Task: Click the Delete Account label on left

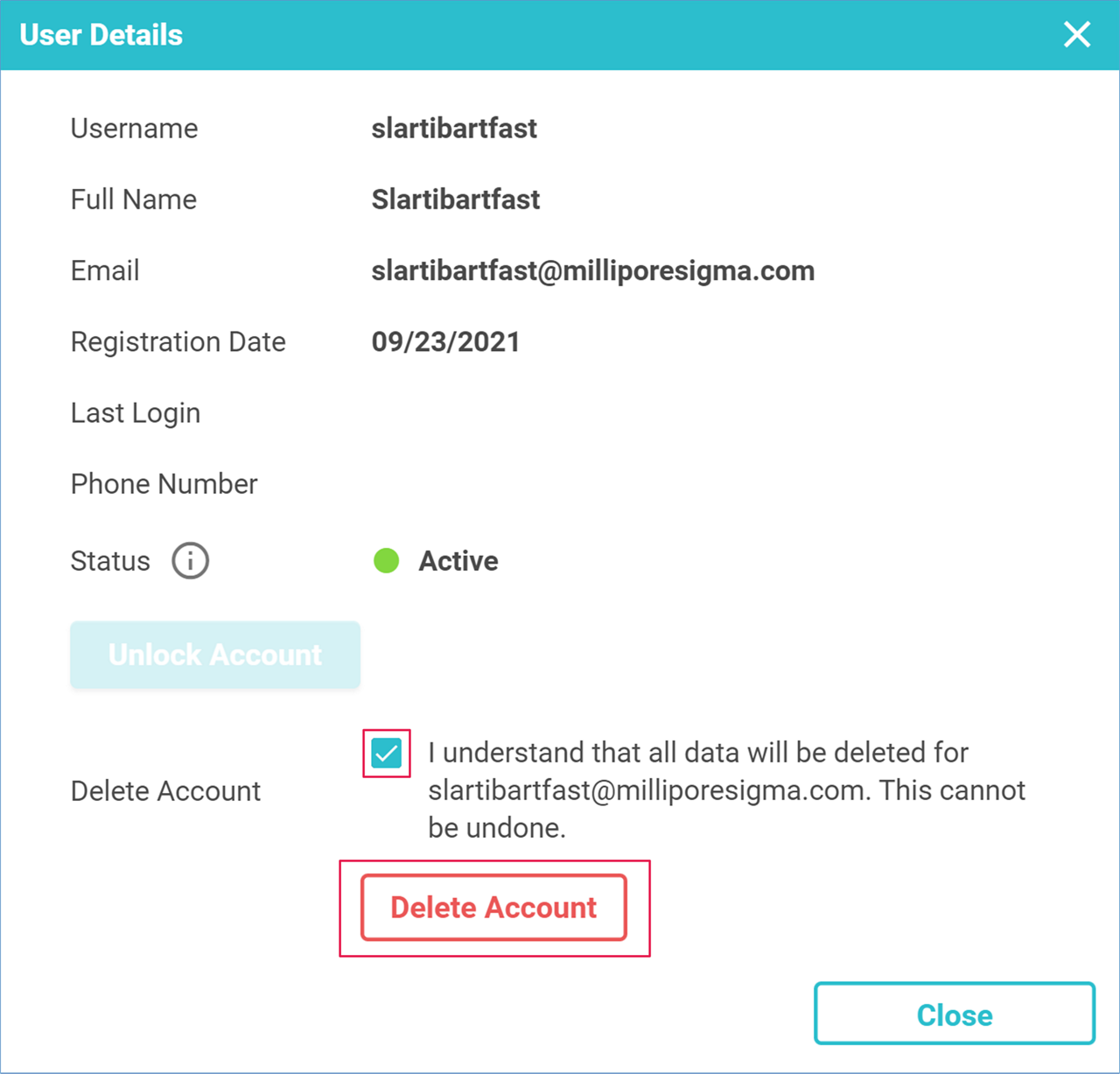Action: point(165,791)
